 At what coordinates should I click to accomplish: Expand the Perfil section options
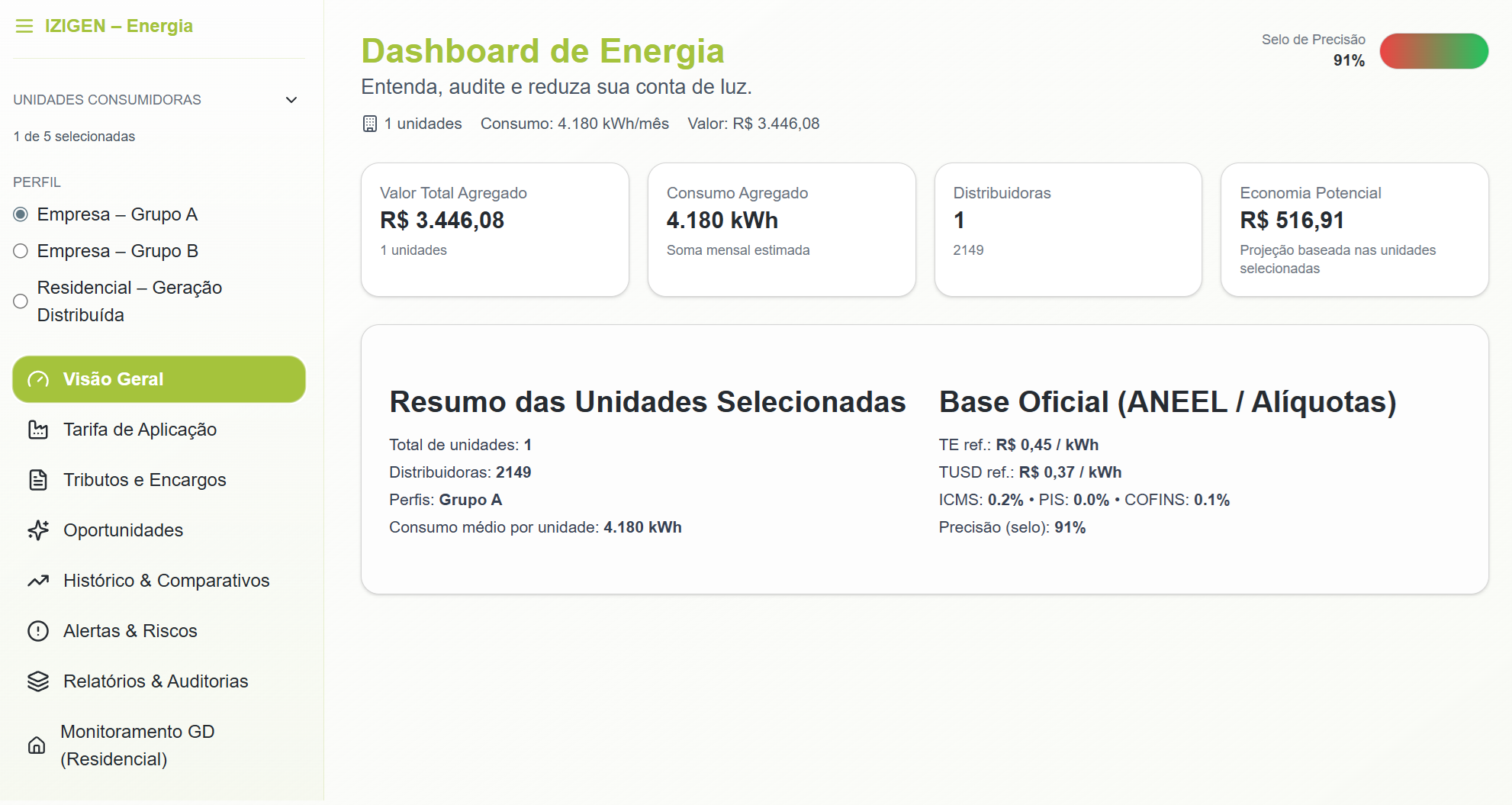coord(37,182)
